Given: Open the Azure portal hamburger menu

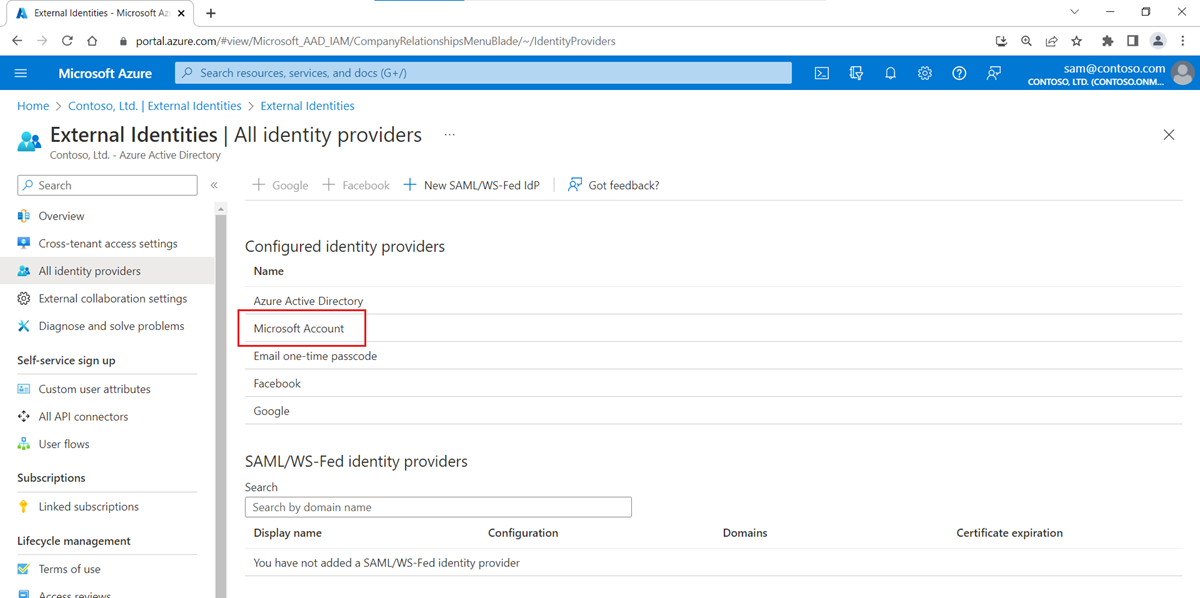Looking at the screenshot, I should (x=21, y=73).
